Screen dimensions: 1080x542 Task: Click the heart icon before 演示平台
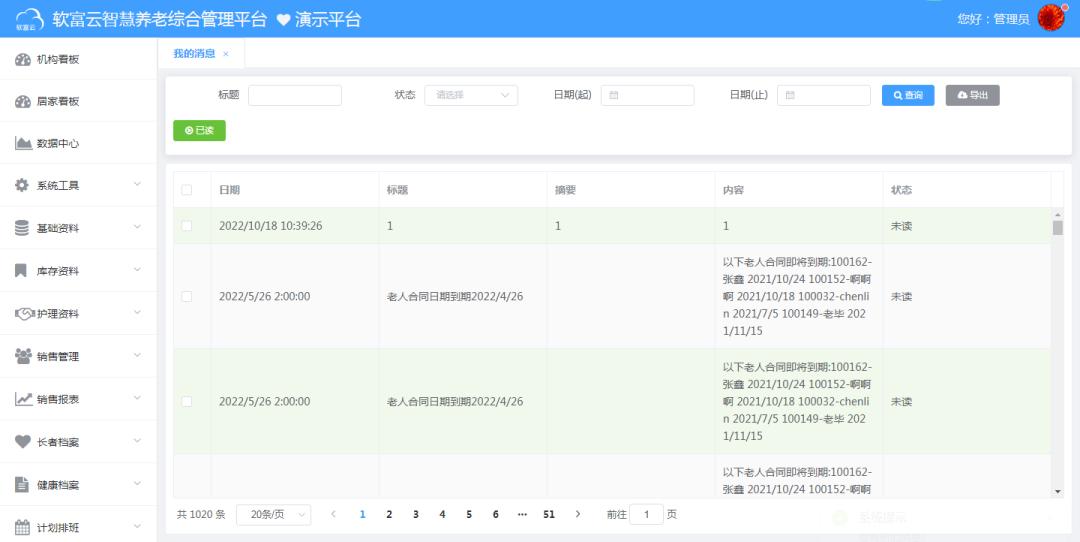[283, 20]
